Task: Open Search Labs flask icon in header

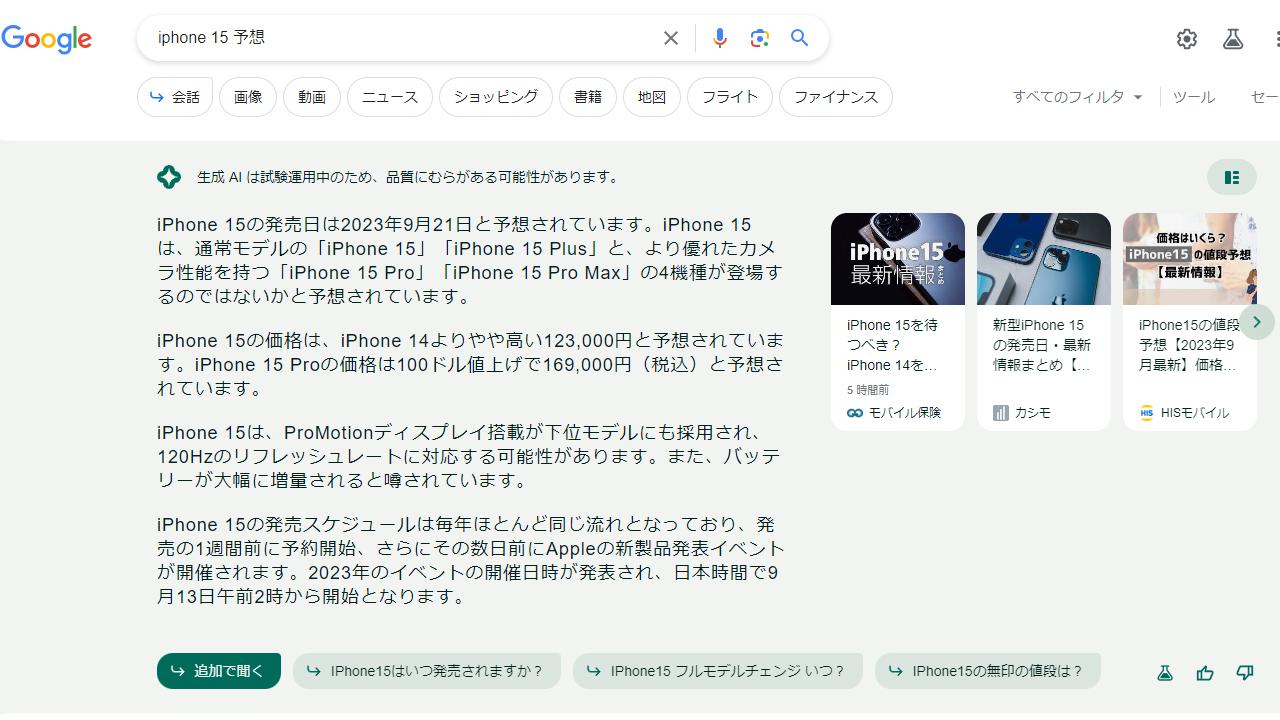Action: click(x=1233, y=39)
